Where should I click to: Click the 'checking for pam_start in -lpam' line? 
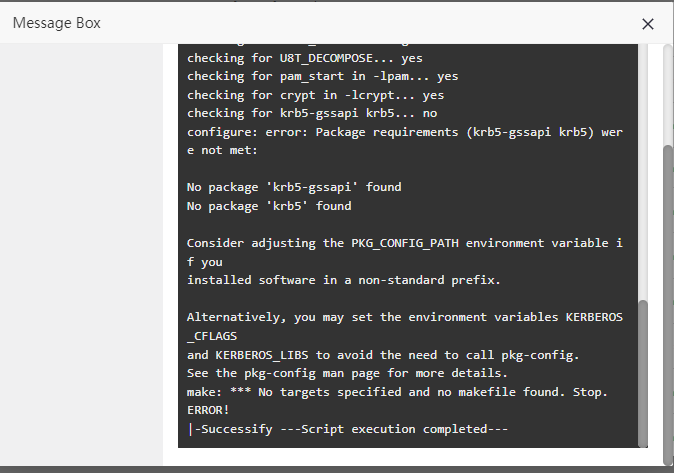click(322, 77)
